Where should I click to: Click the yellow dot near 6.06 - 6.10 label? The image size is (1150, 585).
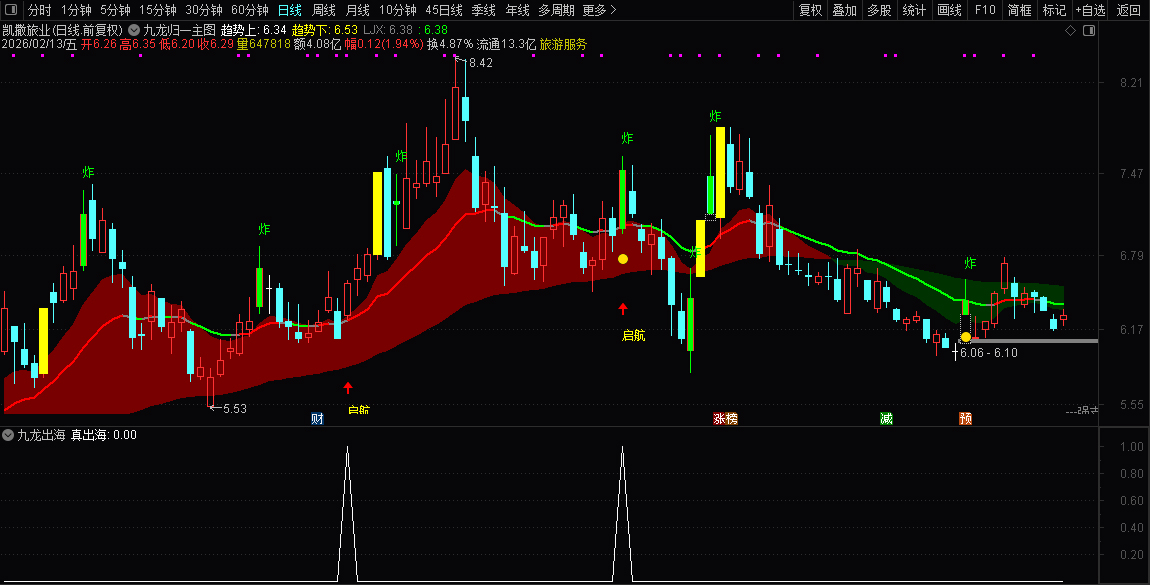coord(966,337)
